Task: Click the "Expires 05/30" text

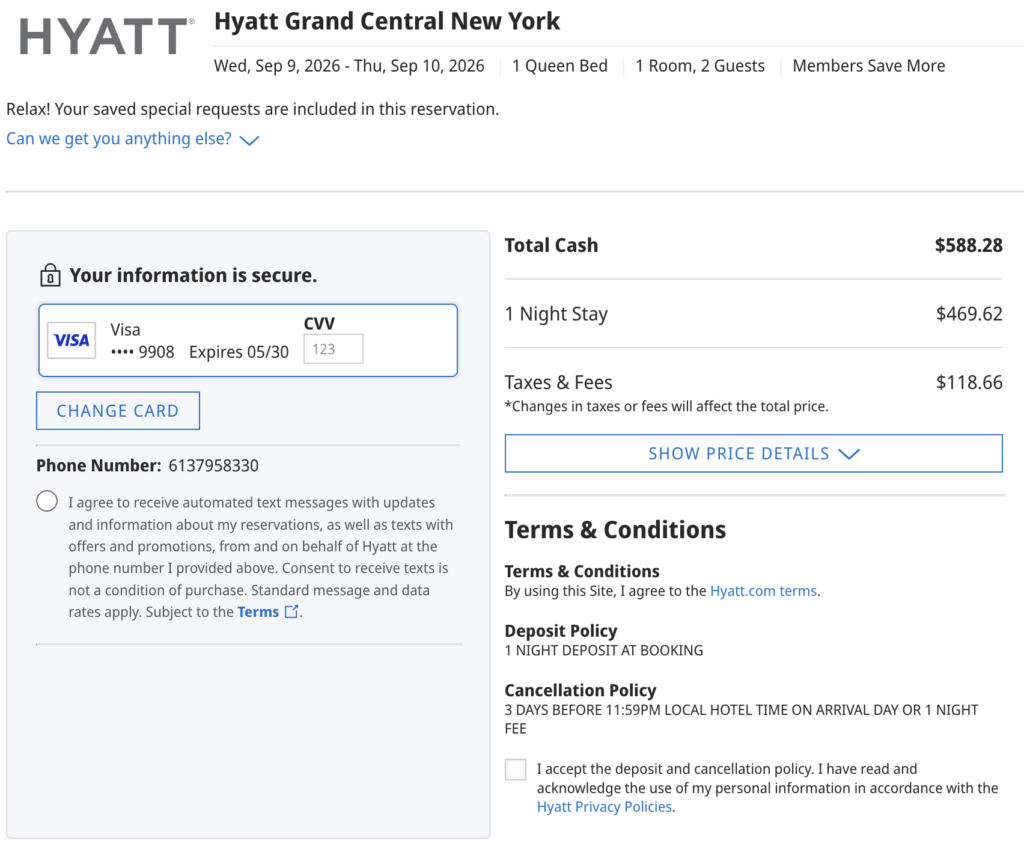Action: (x=239, y=352)
